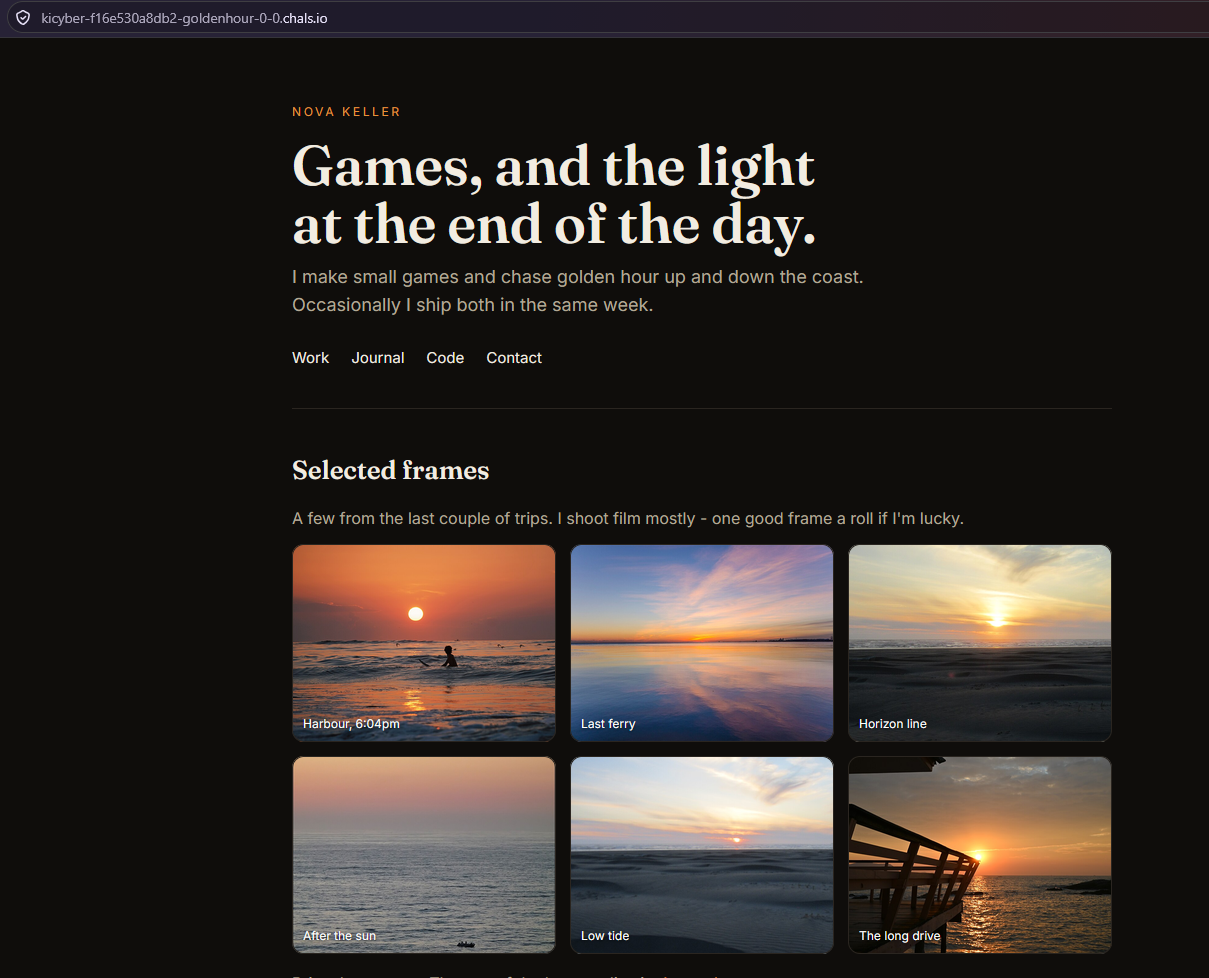This screenshot has width=1209, height=978.
Task: Open the 'Low tide' photo
Action: pos(702,855)
